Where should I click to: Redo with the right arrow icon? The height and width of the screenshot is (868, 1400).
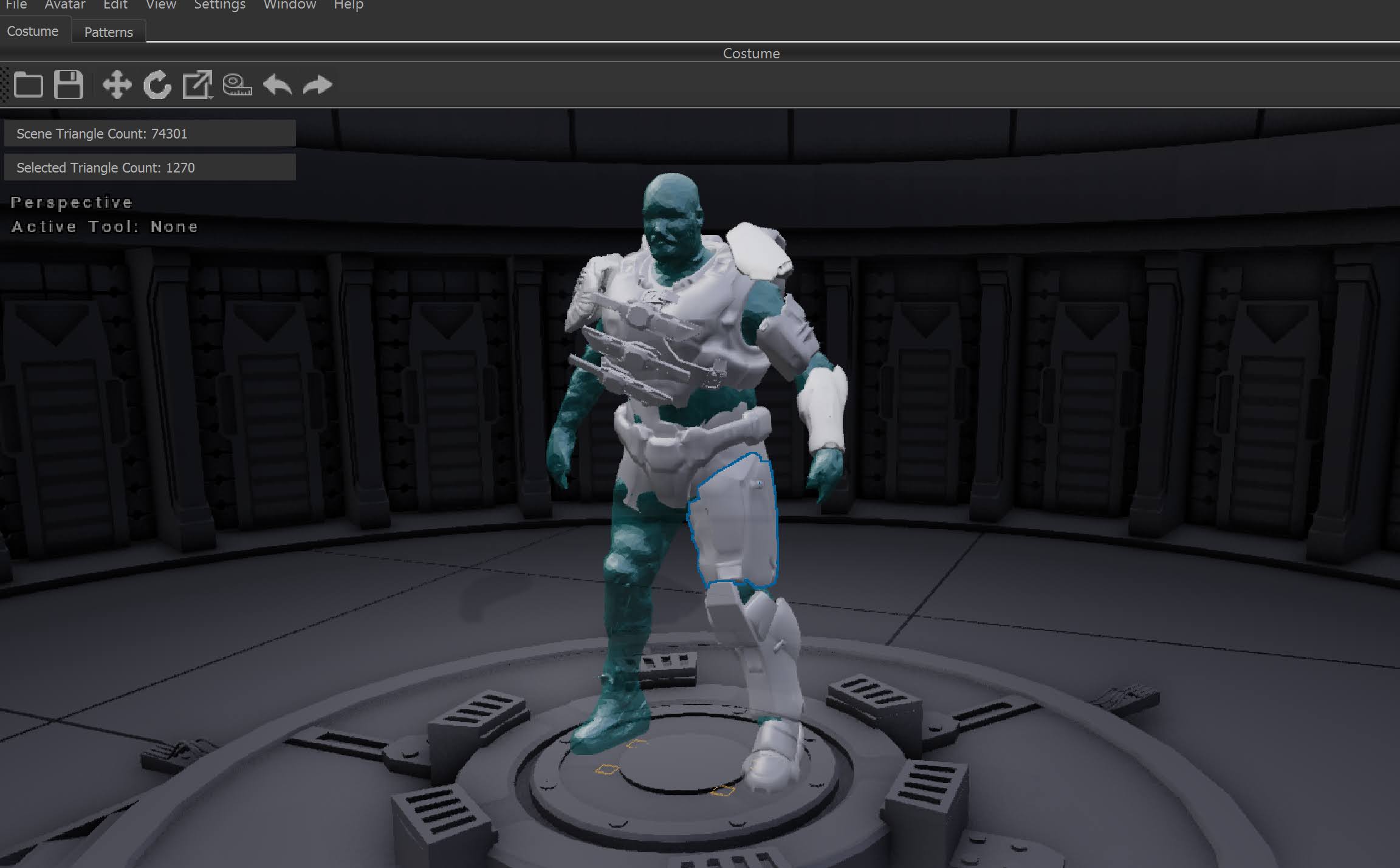[x=317, y=85]
